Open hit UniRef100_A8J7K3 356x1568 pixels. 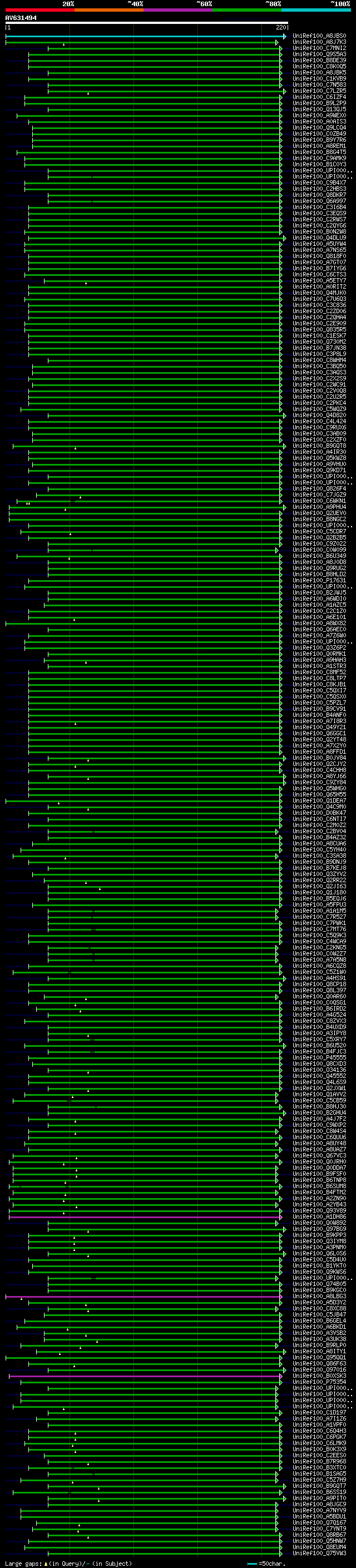point(319,42)
